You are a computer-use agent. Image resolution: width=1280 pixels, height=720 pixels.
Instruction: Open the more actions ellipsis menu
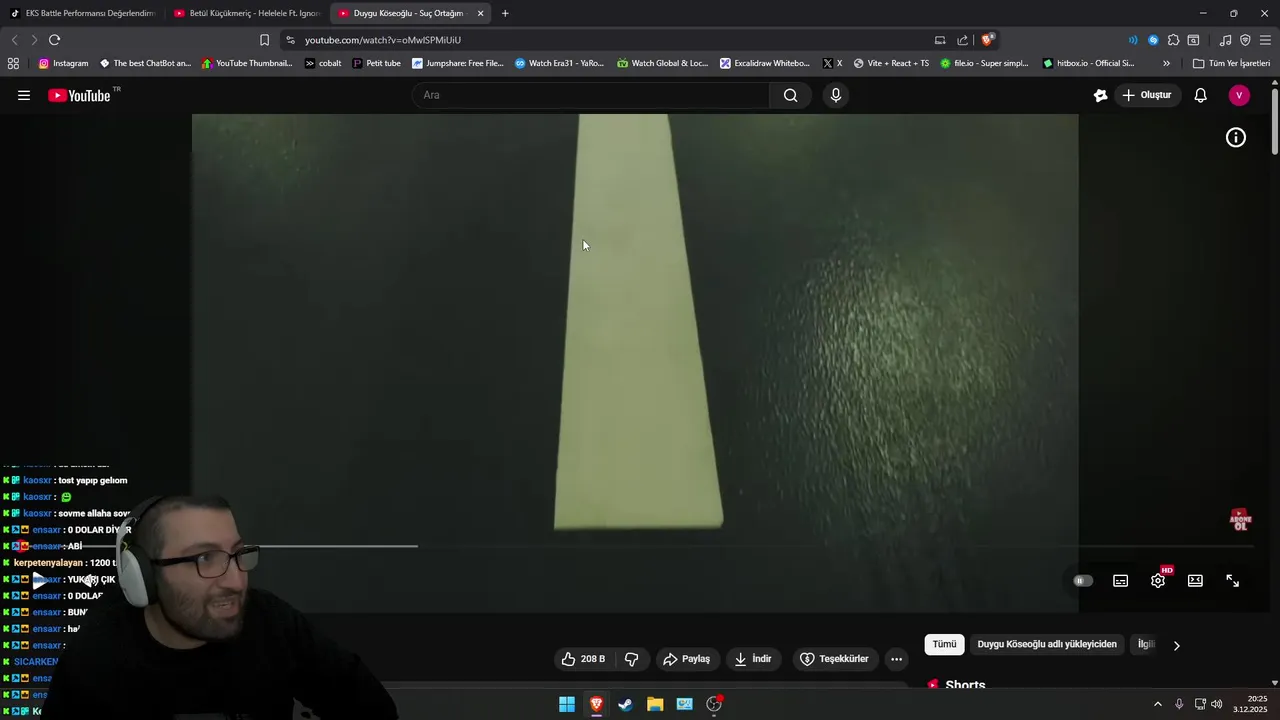pos(896,659)
